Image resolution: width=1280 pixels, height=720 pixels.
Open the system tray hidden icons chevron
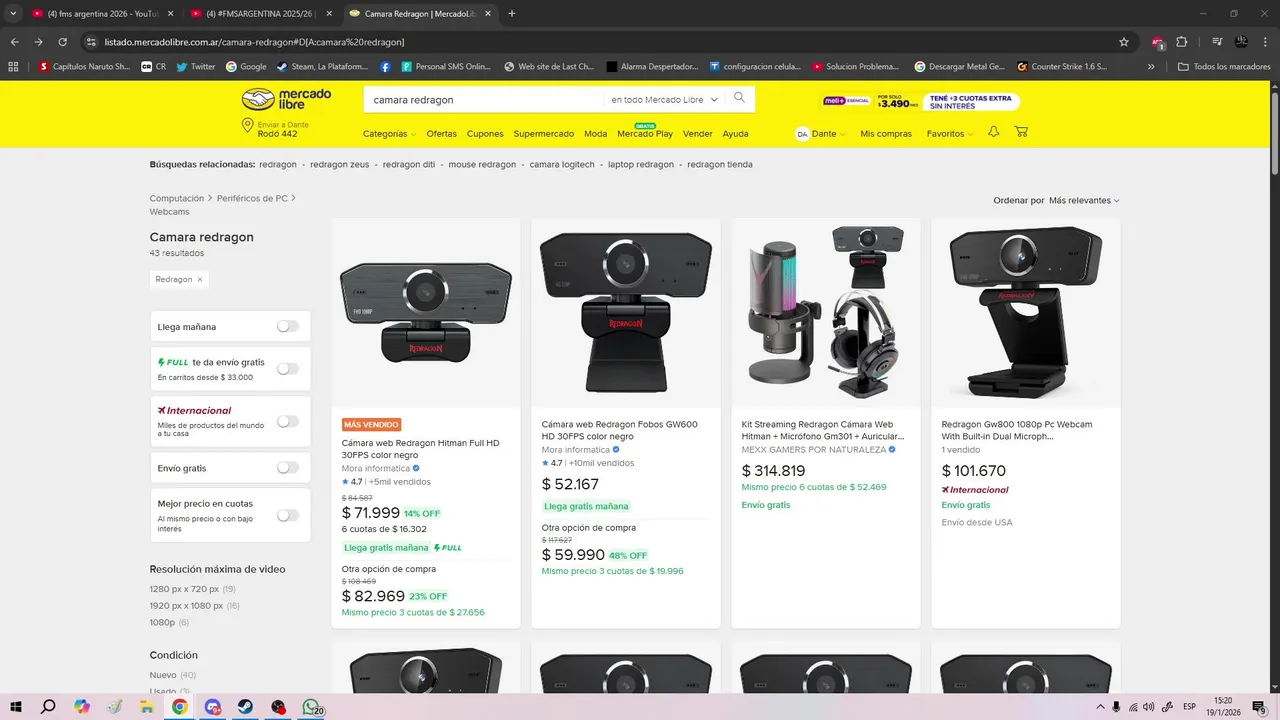1101,706
